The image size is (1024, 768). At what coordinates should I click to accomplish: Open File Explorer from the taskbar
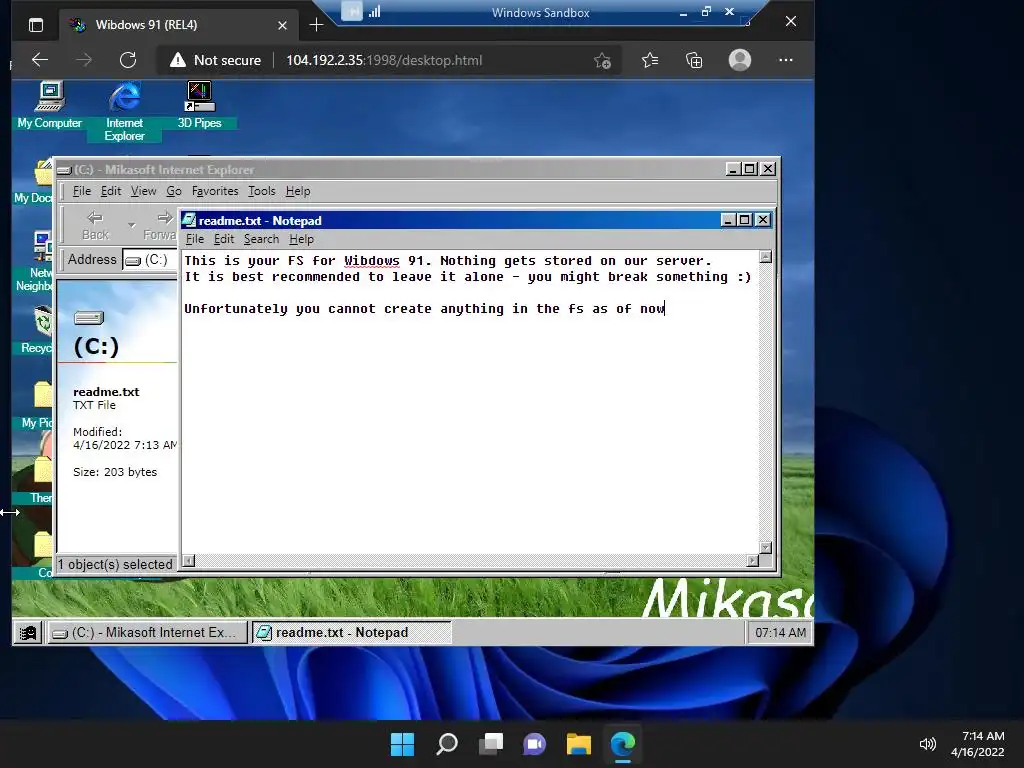pyautogui.click(x=579, y=744)
